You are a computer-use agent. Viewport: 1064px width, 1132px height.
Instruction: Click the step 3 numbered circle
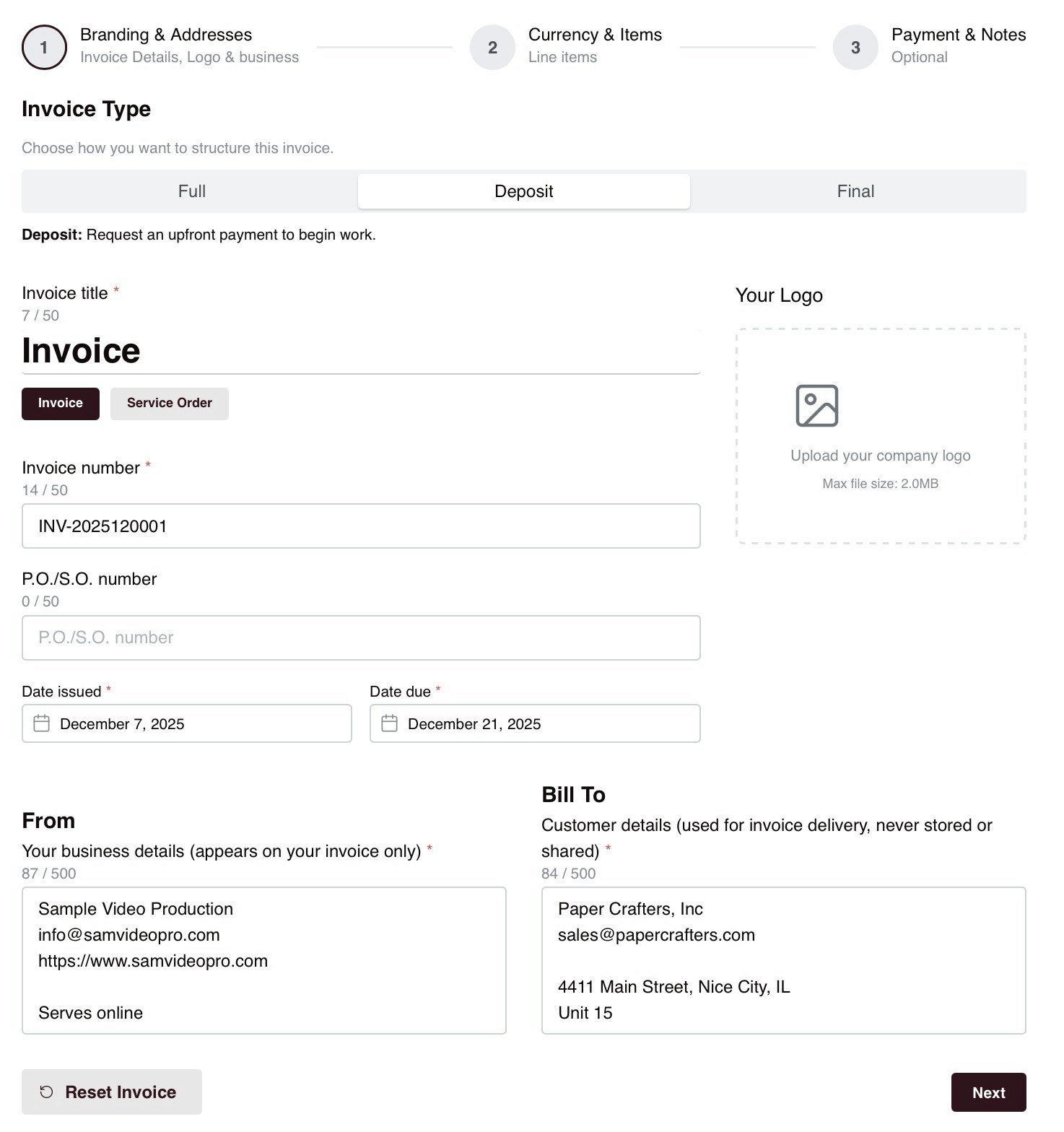point(855,47)
